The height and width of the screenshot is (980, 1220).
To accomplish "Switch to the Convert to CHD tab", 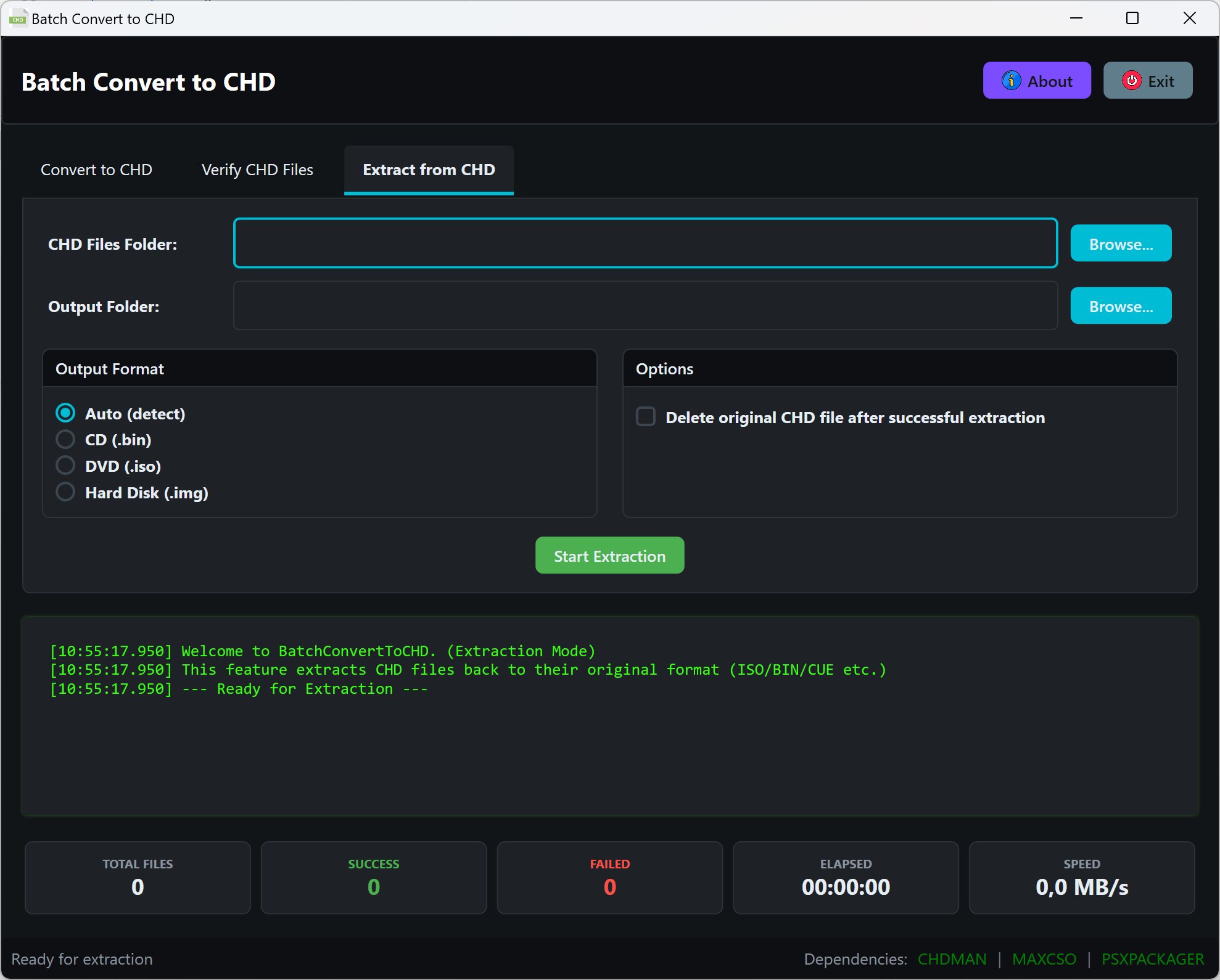I will point(96,170).
